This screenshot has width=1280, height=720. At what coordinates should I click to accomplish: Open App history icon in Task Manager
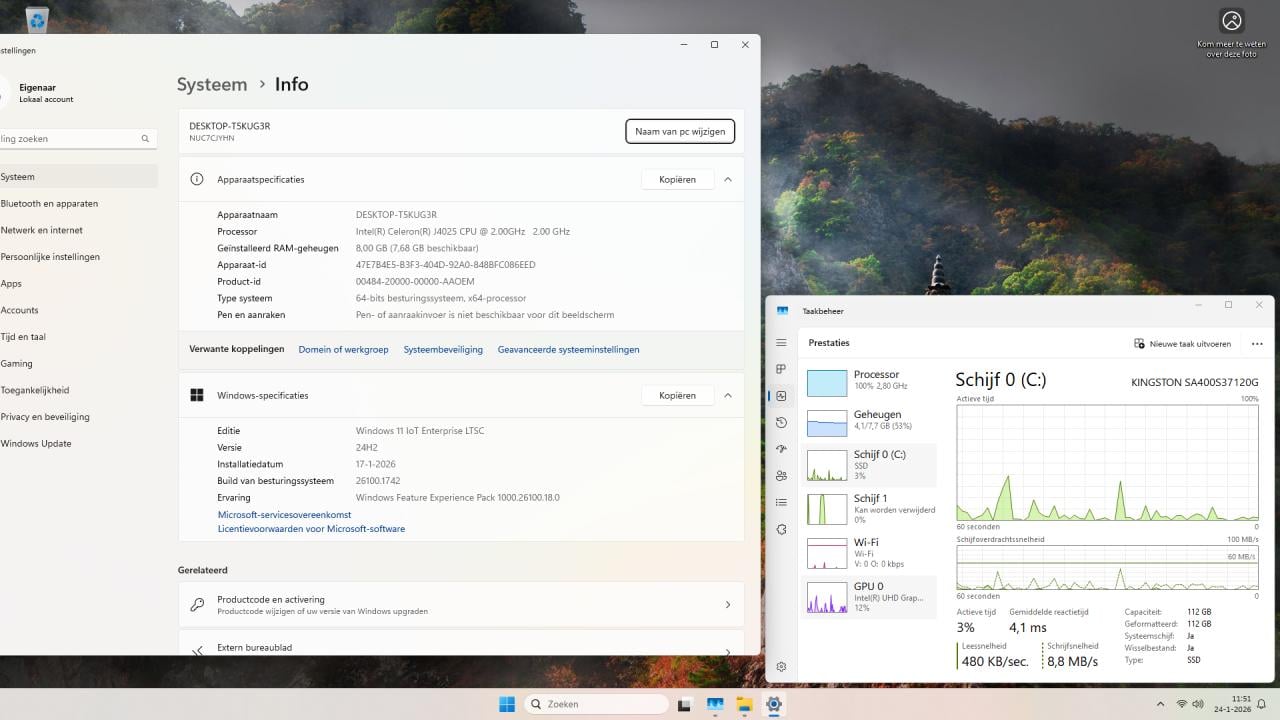coord(781,423)
